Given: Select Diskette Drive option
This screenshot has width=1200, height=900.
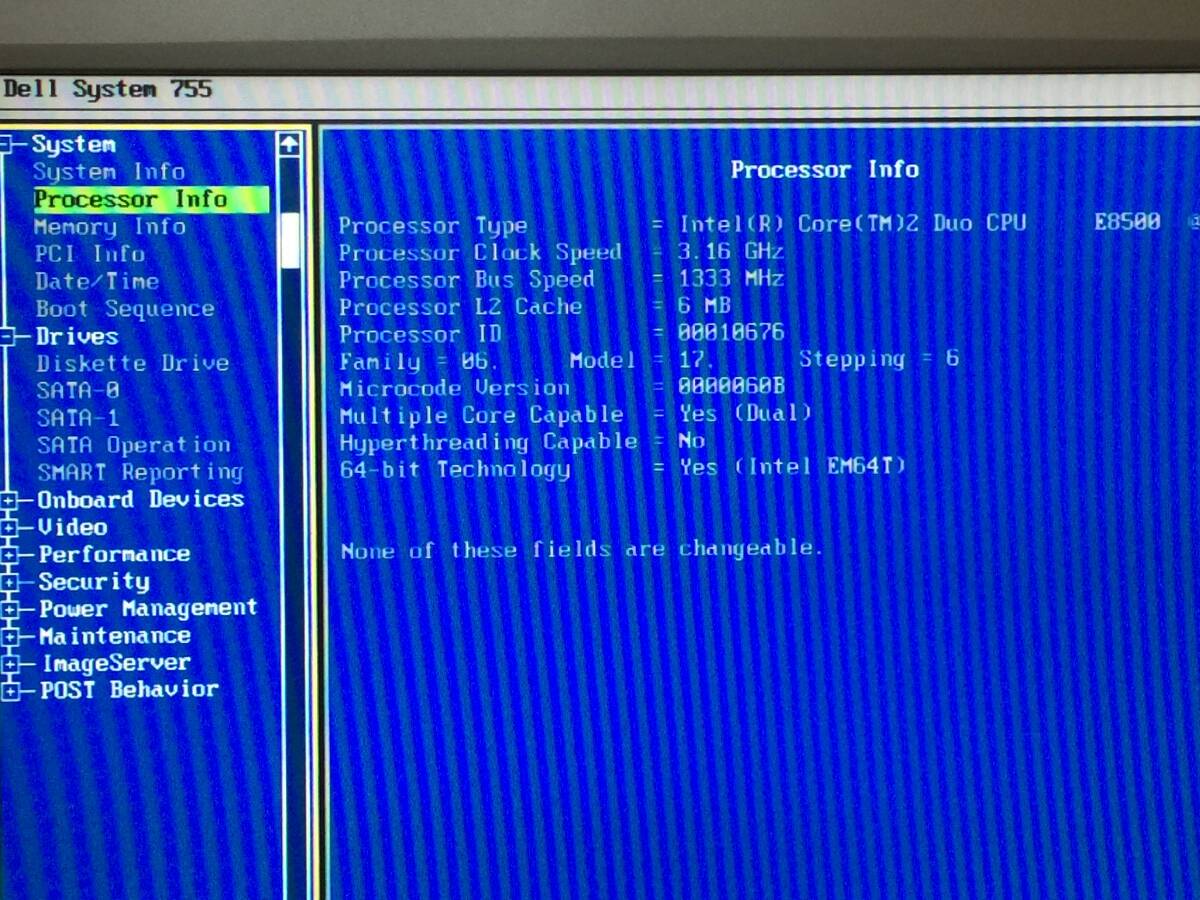Looking at the screenshot, I should 132,363.
